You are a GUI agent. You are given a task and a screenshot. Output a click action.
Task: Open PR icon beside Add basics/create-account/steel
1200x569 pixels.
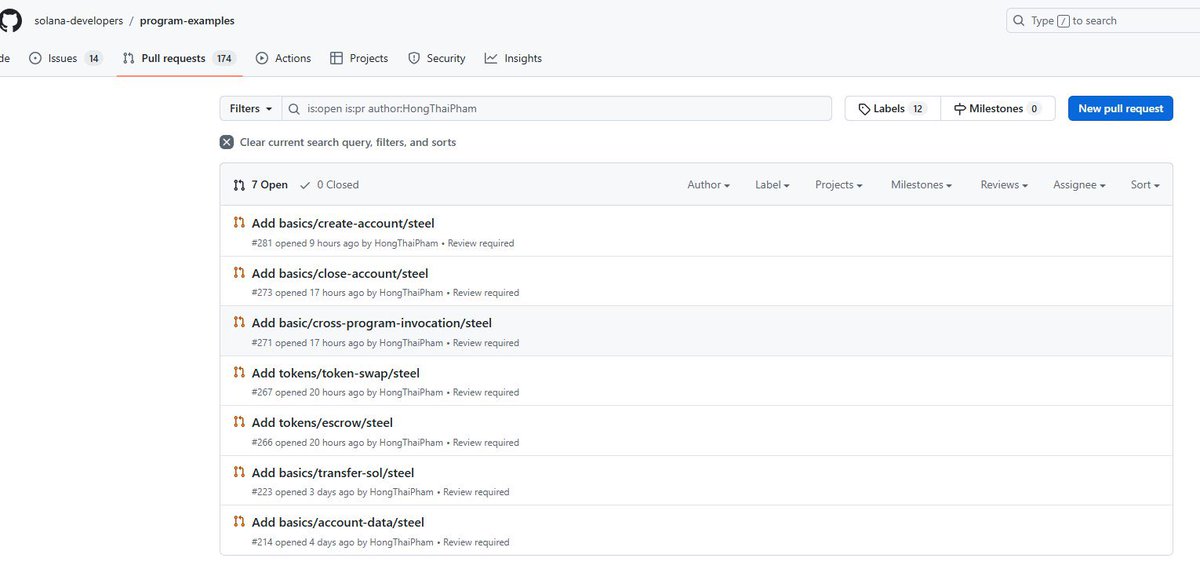pyautogui.click(x=239, y=223)
